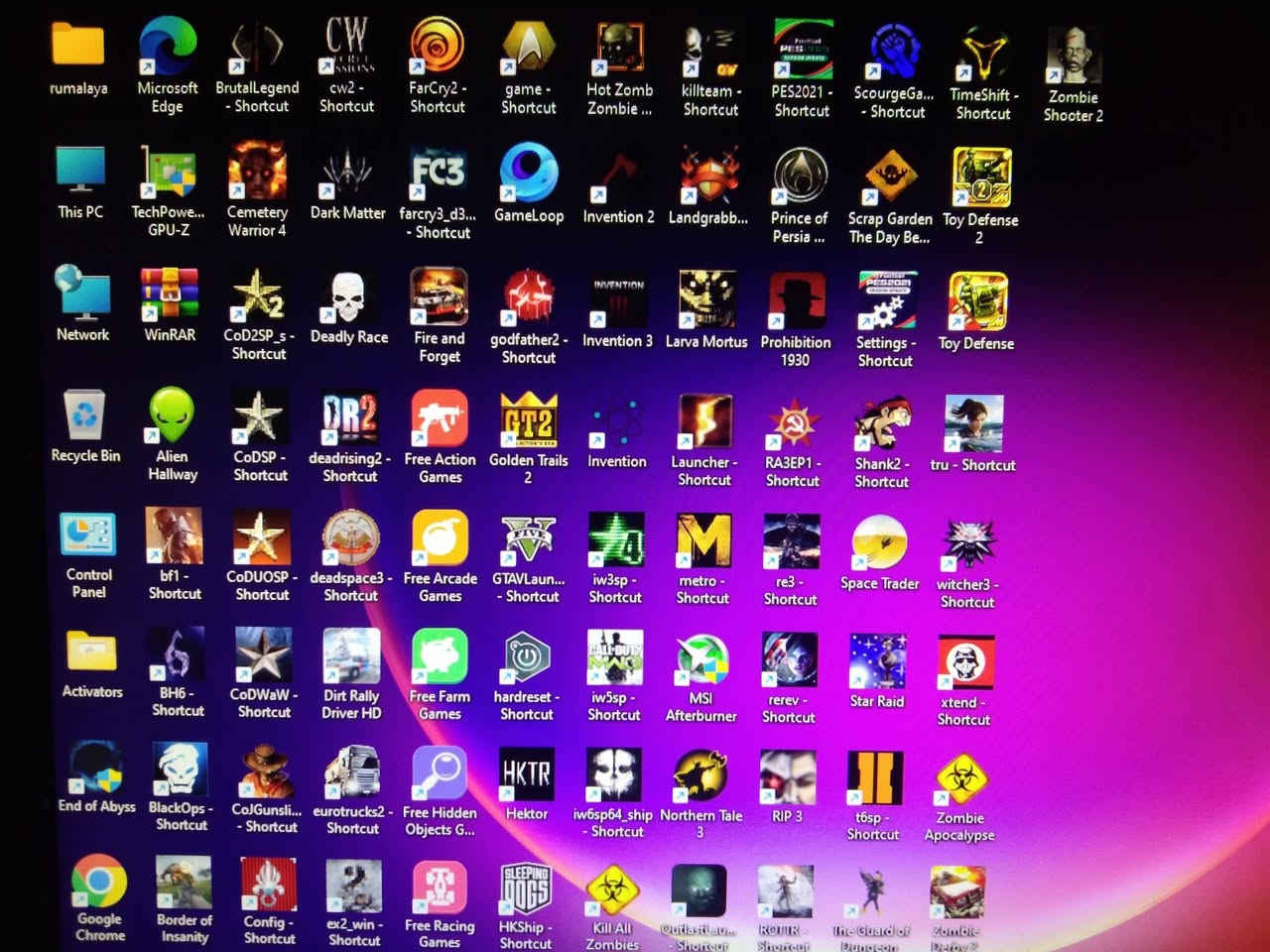1270x952 pixels.
Task: Select the RIP 3 icon
Action: [x=787, y=777]
